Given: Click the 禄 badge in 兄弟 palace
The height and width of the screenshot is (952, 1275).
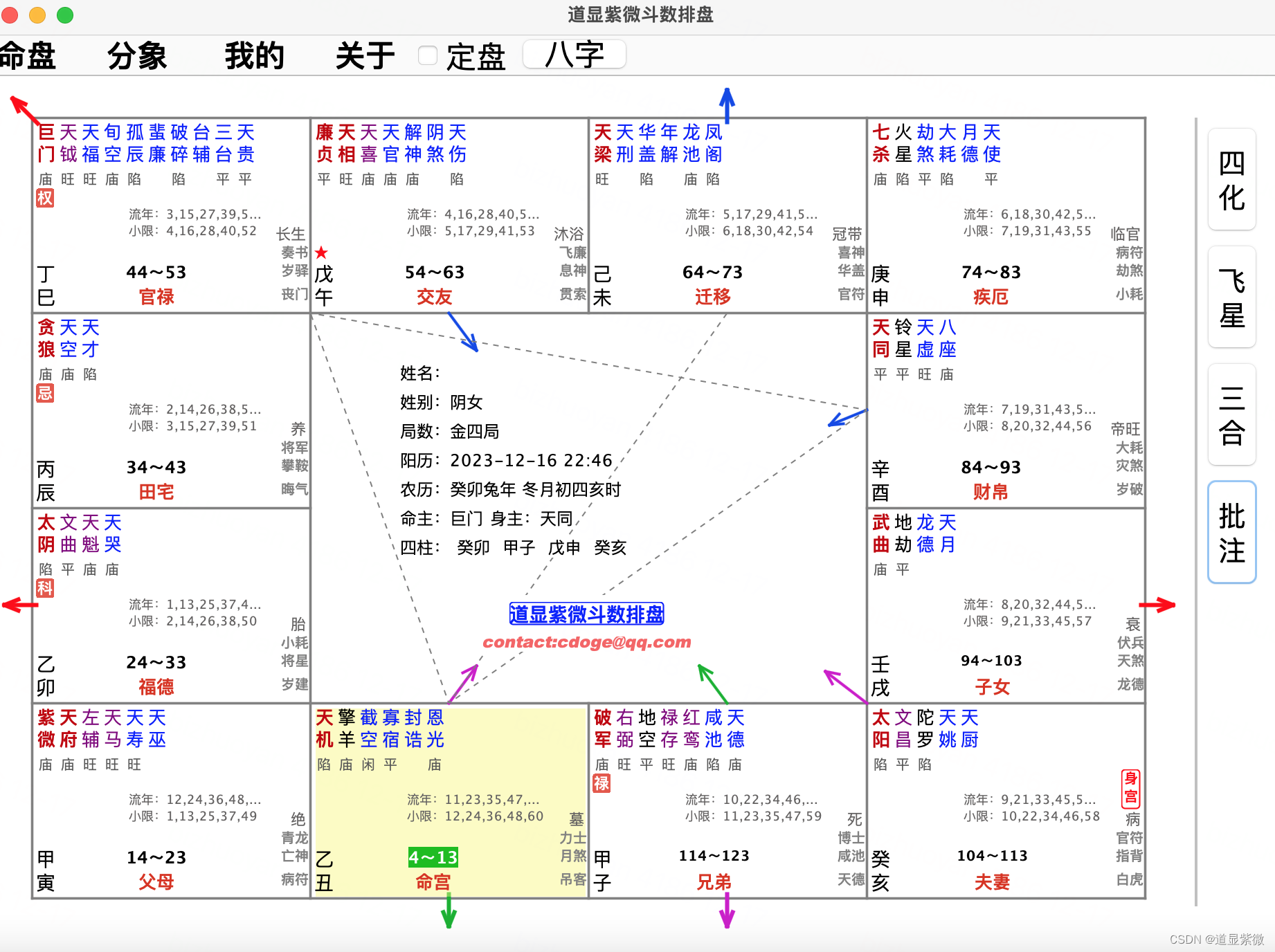Looking at the screenshot, I should 602,783.
